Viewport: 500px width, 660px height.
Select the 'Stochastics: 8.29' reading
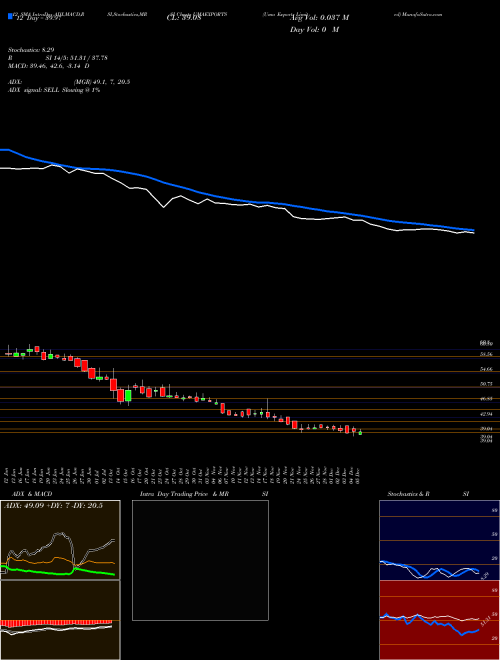pyautogui.click(x=33, y=50)
